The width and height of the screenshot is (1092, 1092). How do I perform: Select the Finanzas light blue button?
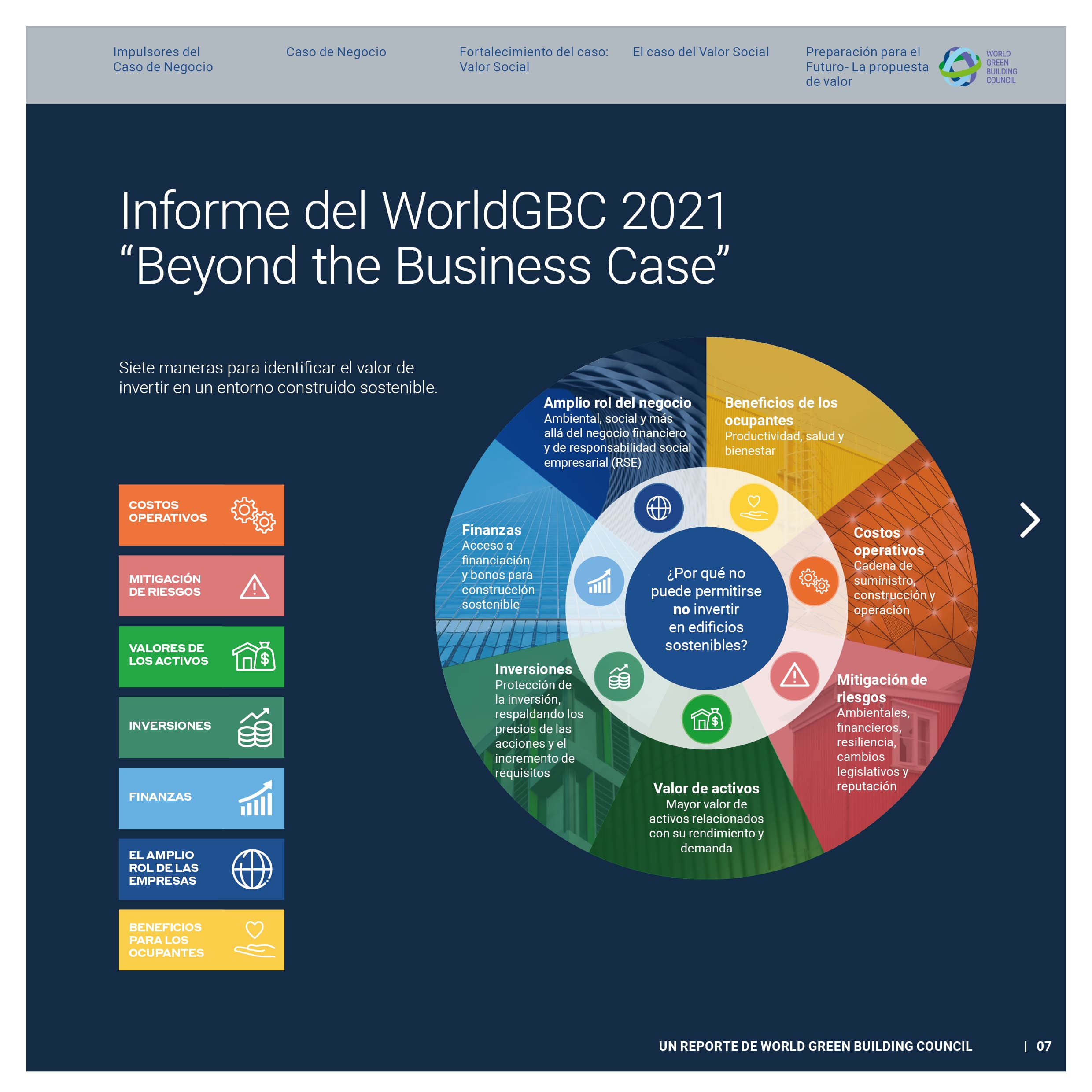(201, 798)
